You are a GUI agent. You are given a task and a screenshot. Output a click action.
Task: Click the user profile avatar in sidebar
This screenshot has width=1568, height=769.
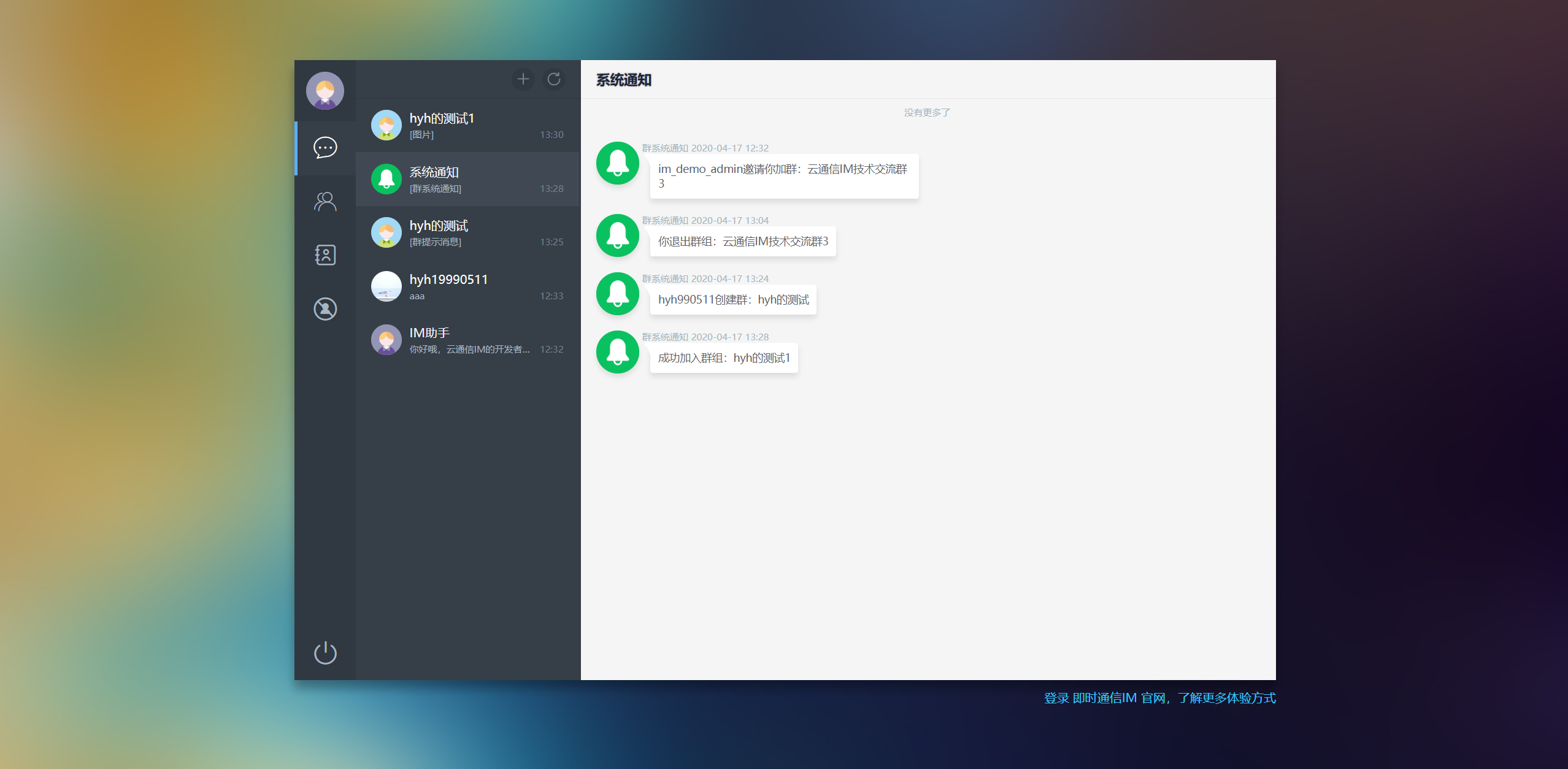coord(325,91)
